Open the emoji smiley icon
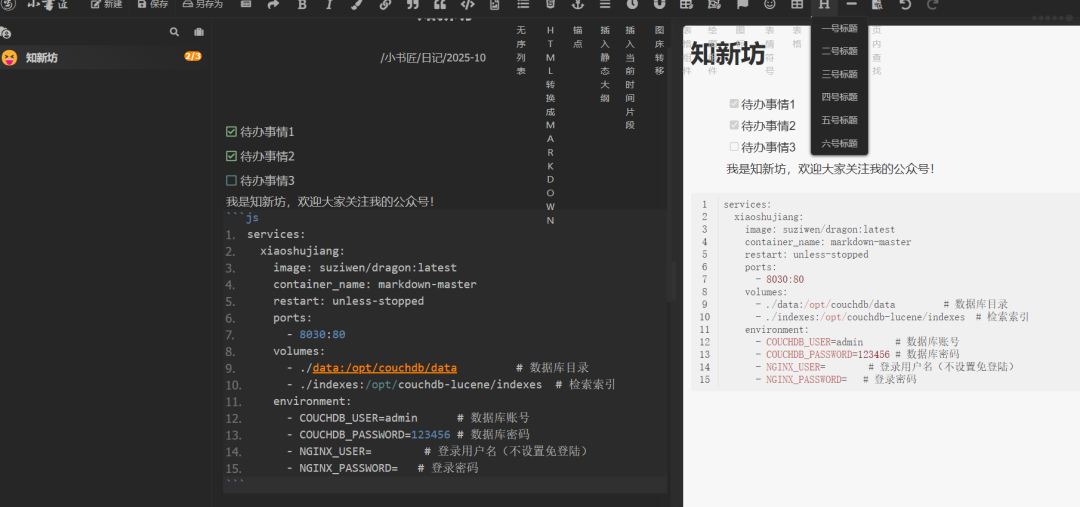The height and width of the screenshot is (507, 1080). click(770, 5)
